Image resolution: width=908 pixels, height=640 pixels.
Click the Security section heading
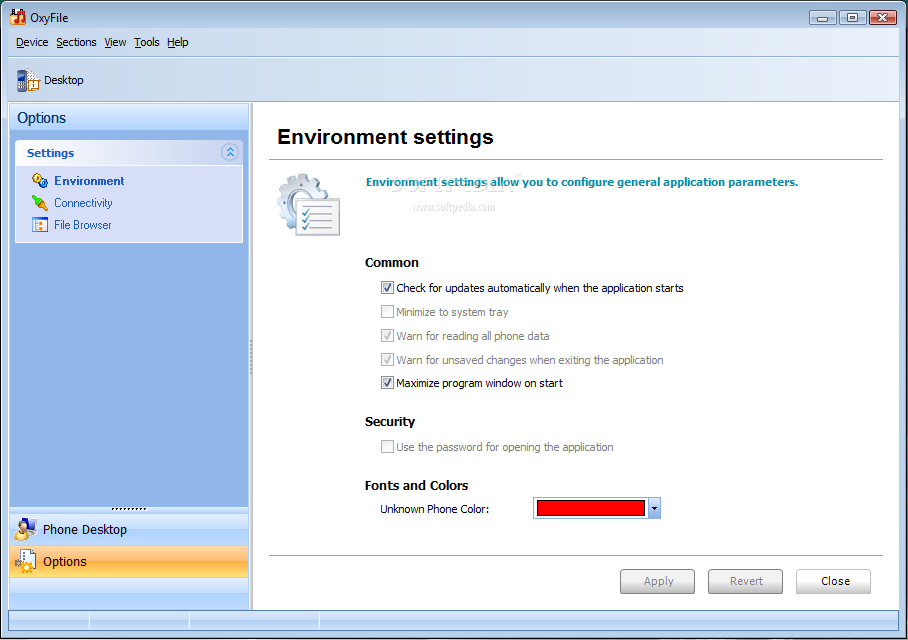click(390, 422)
